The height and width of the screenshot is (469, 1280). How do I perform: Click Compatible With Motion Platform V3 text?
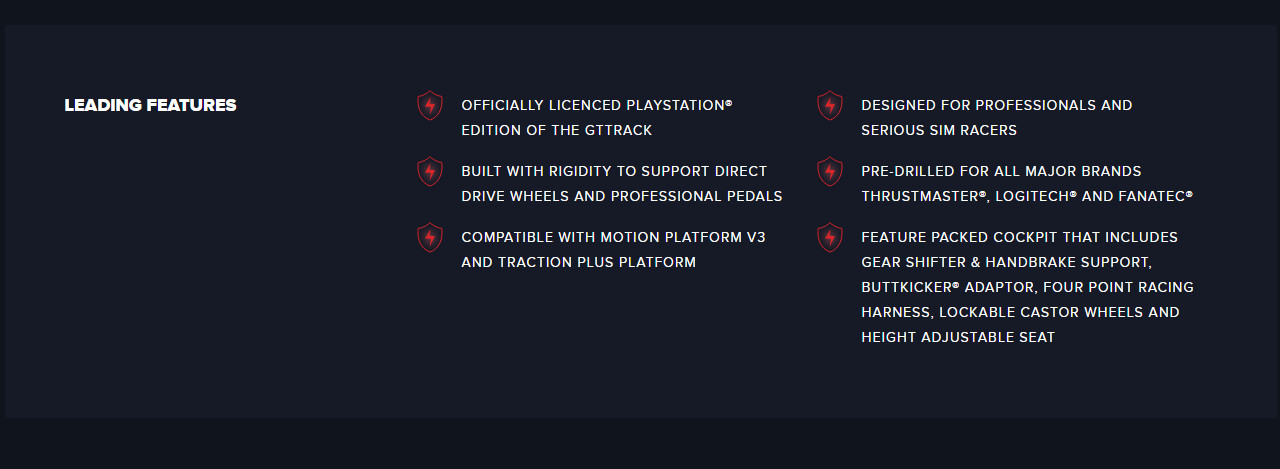613,237
